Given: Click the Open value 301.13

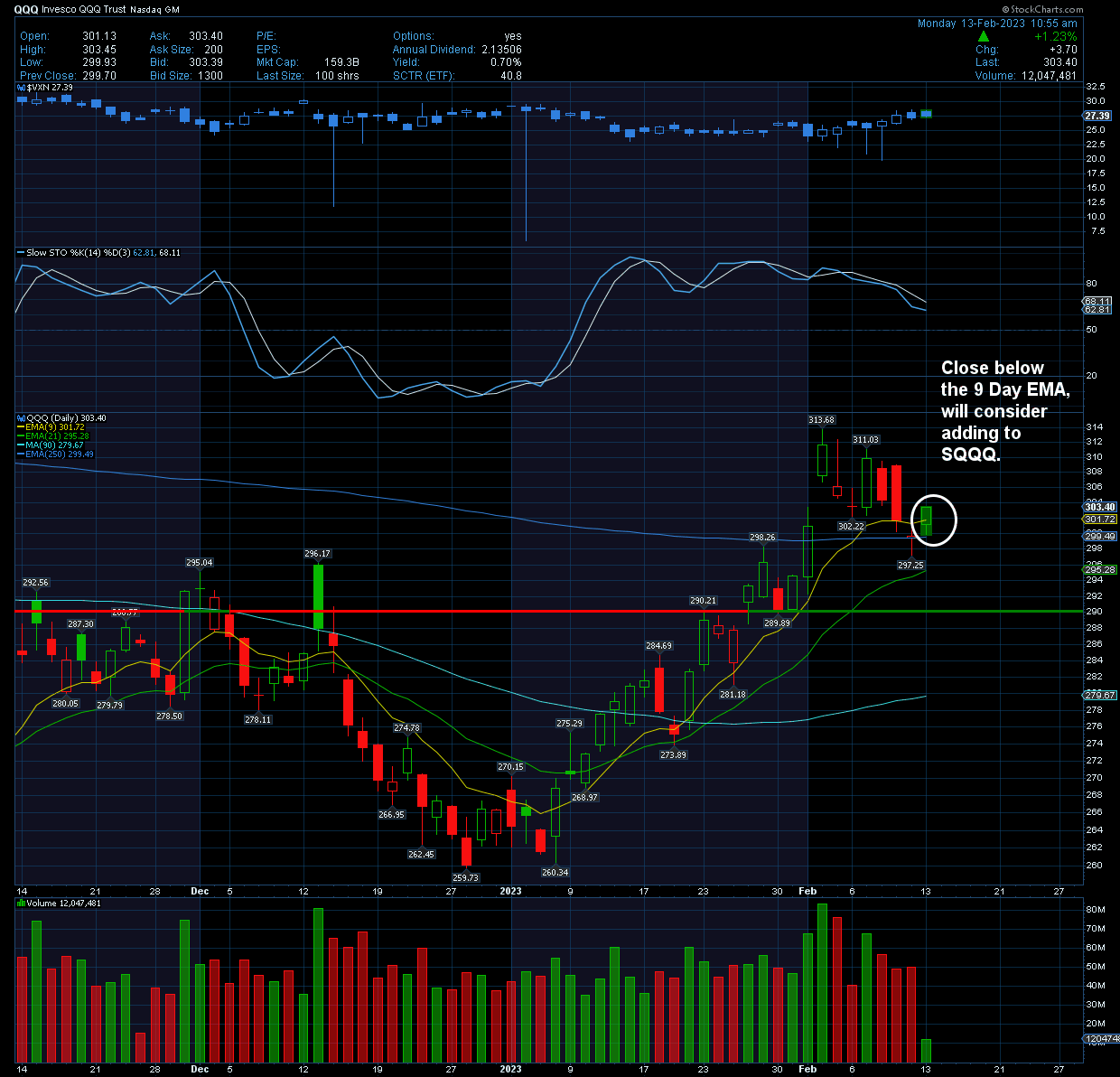Looking at the screenshot, I should (x=99, y=36).
